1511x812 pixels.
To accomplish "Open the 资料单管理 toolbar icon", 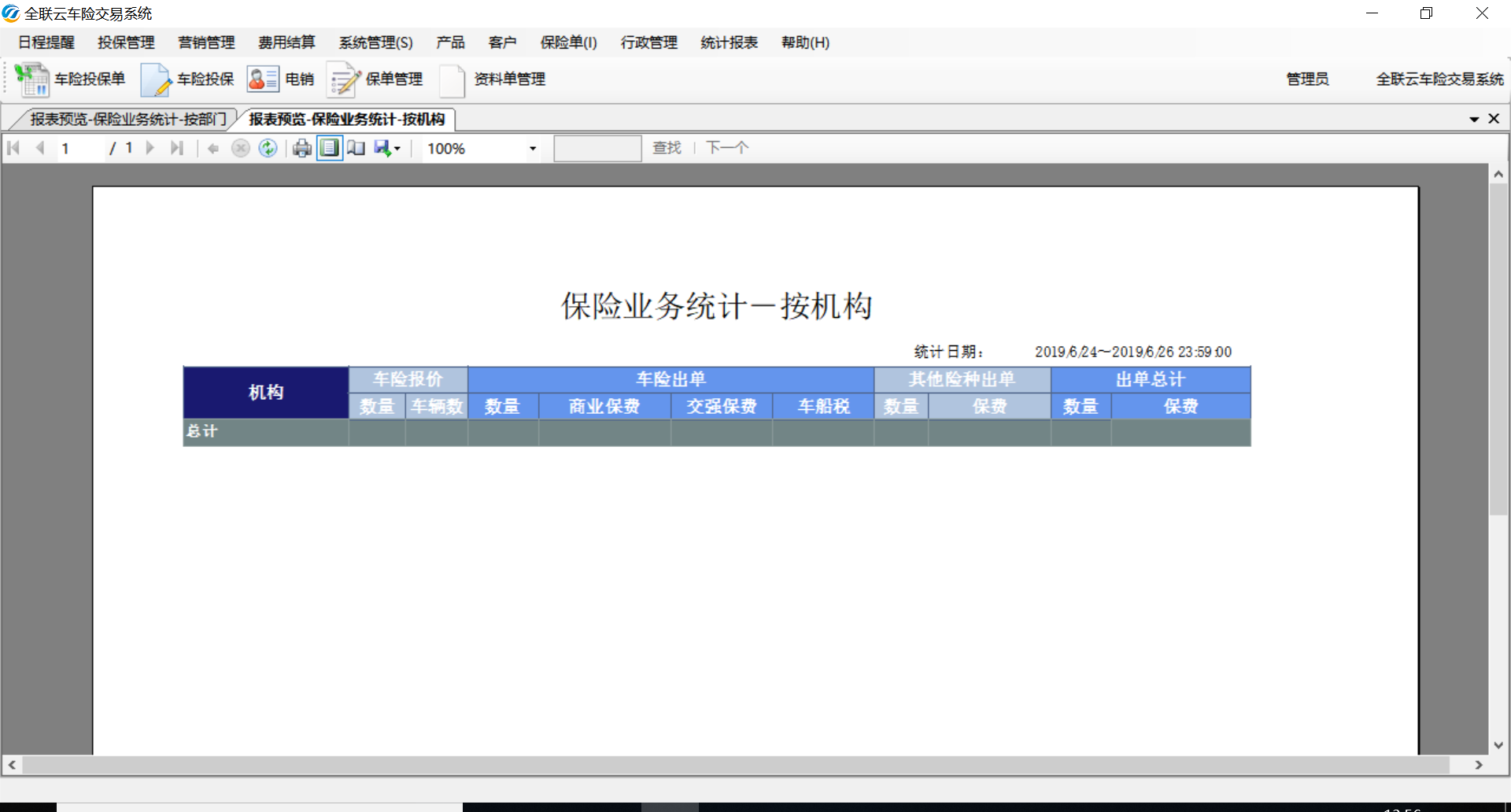I will 493,79.
